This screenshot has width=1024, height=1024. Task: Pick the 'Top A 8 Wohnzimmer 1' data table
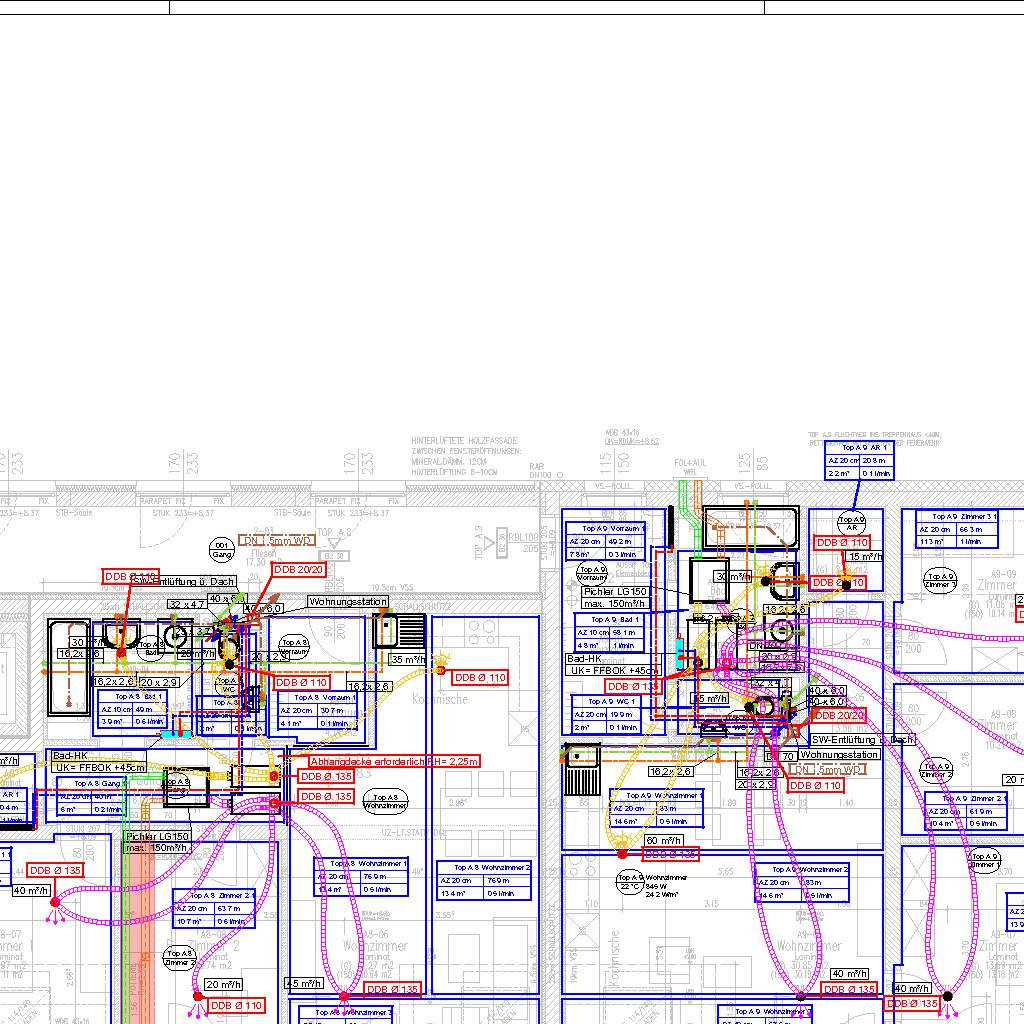pos(362,877)
